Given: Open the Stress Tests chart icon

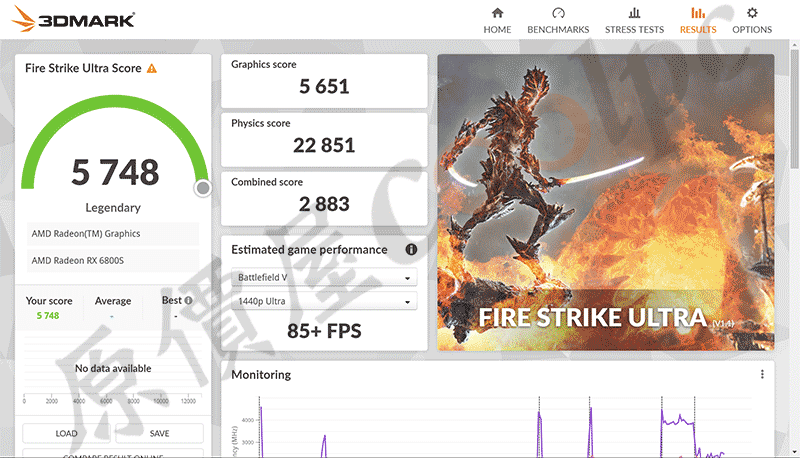Looking at the screenshot, I should pos(634,13).
